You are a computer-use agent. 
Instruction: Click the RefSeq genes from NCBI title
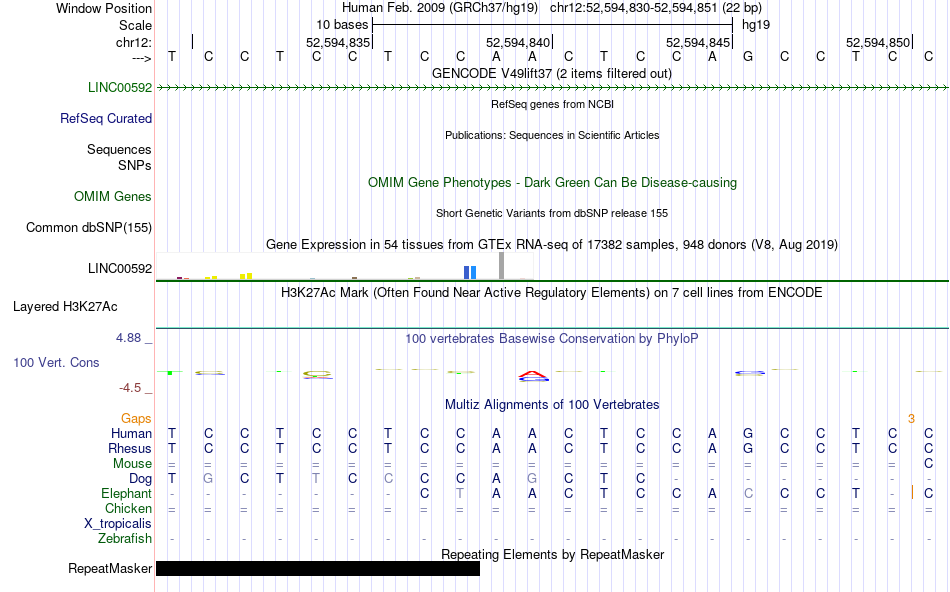pyautogui.click(x=553, y=104)
